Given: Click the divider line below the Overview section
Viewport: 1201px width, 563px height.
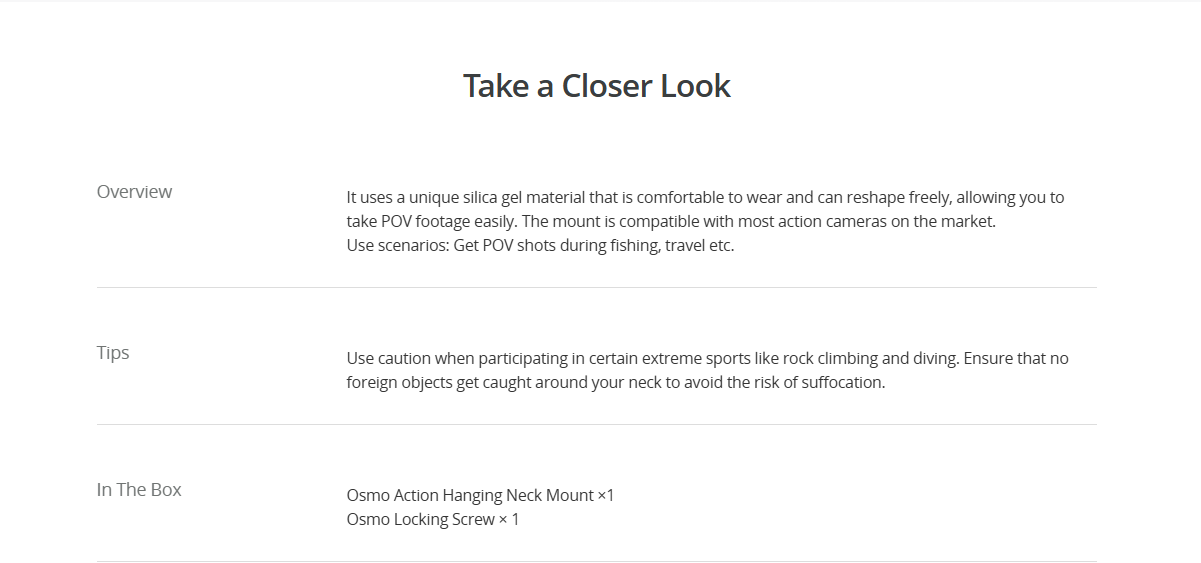Looking at the screenshot, I should (597, 288).
